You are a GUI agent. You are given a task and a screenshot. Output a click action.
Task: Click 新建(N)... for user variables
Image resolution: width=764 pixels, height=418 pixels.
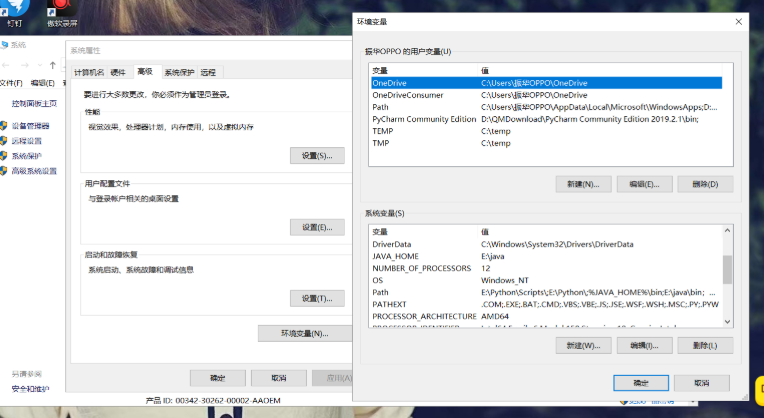[x=583, y=184]
